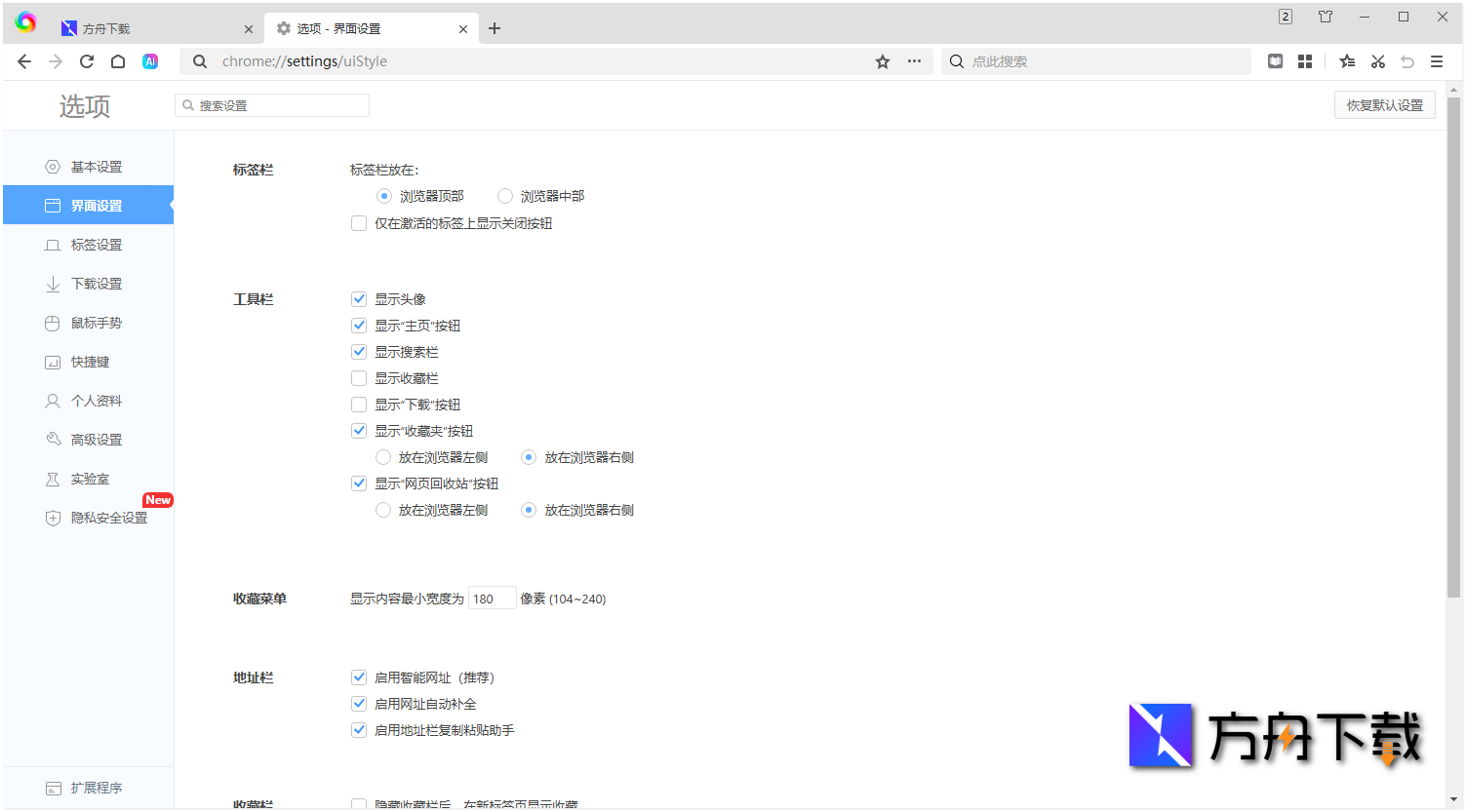Select 放在浏览器左侧 for the favorites button
The image size is (1466, 812).
pyautogui.click(x=383, y=456)
